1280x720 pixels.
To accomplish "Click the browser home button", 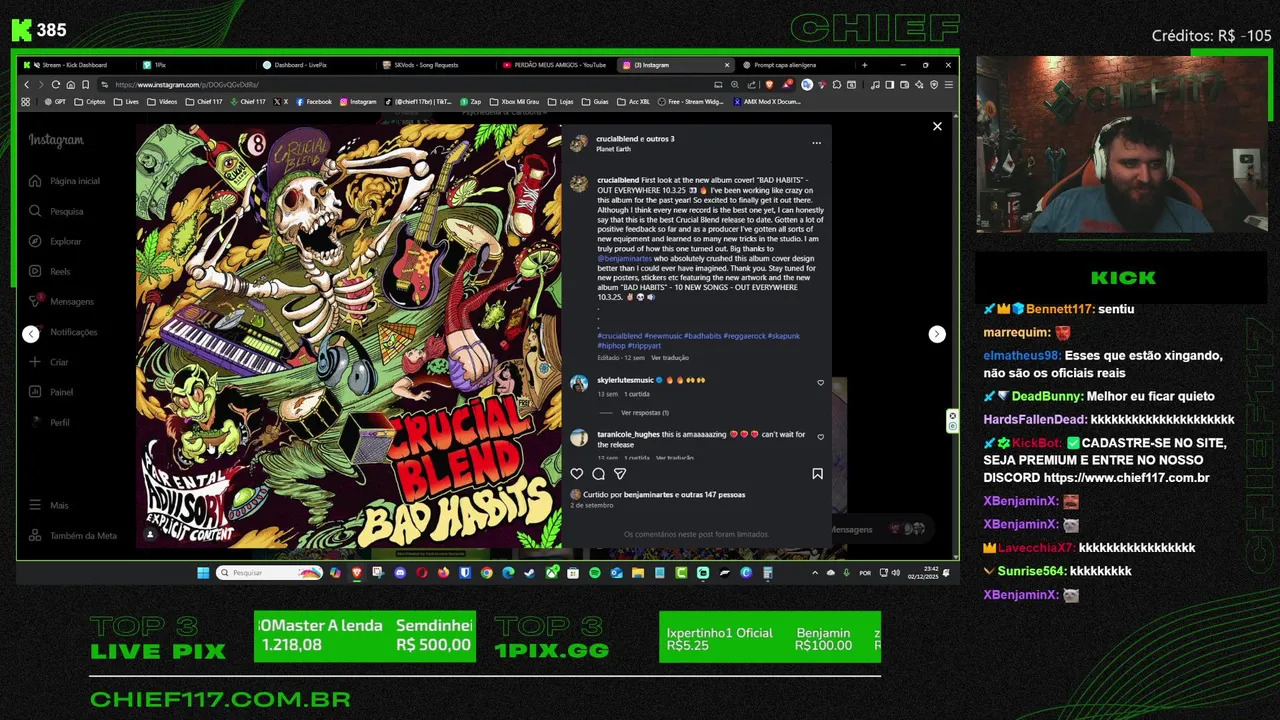I will click(x=71, y=85).
